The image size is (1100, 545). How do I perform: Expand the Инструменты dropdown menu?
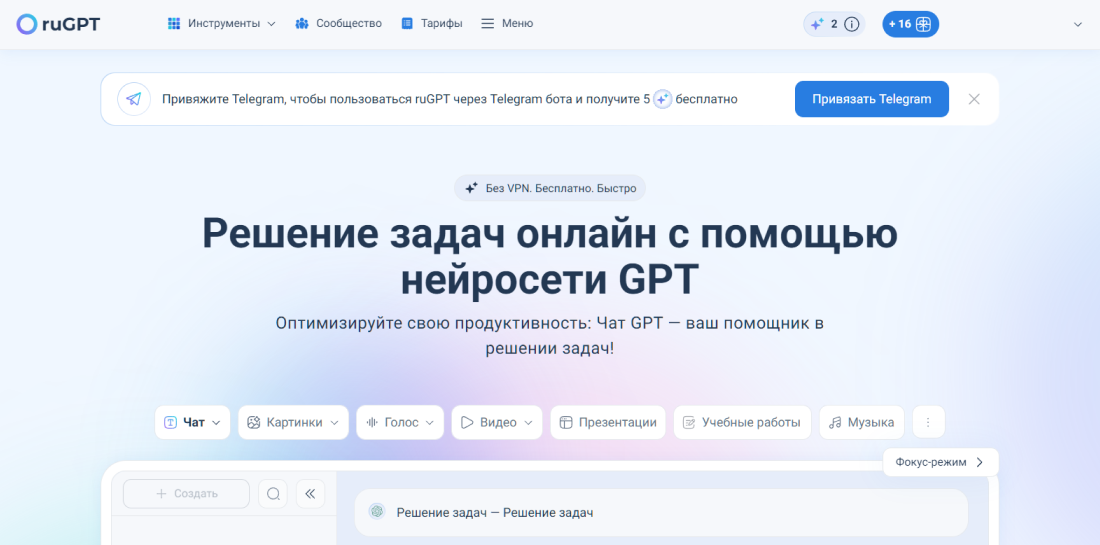coord(221,23)
